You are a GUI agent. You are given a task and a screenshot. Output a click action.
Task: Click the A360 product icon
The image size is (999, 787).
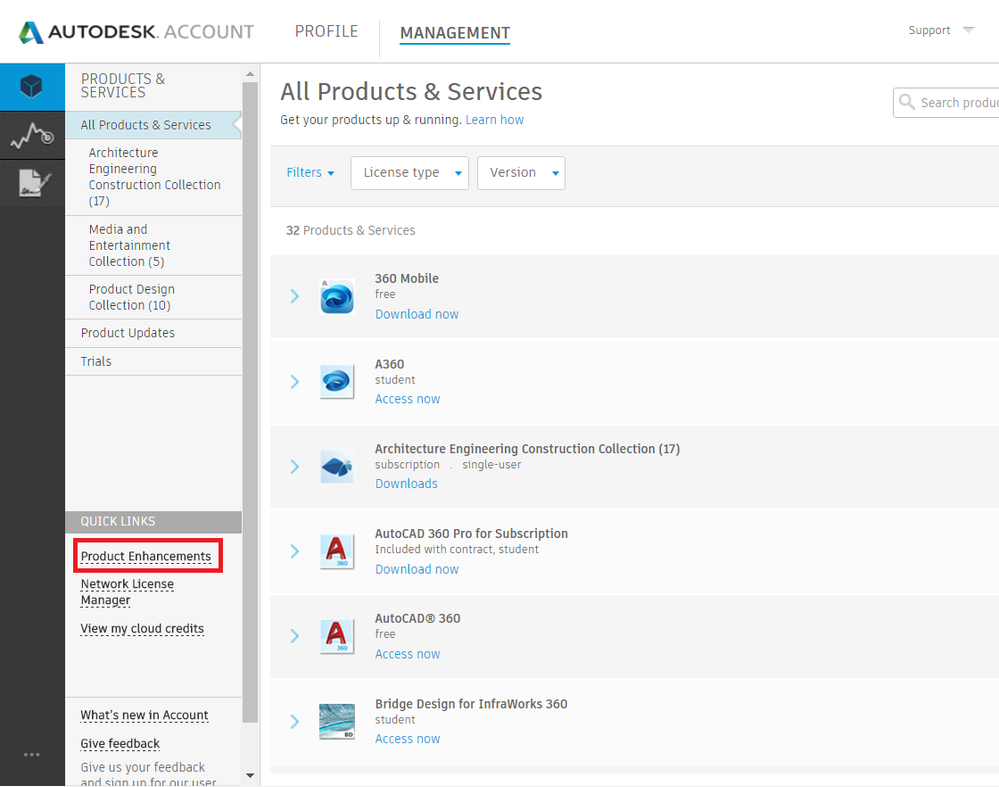337,382
